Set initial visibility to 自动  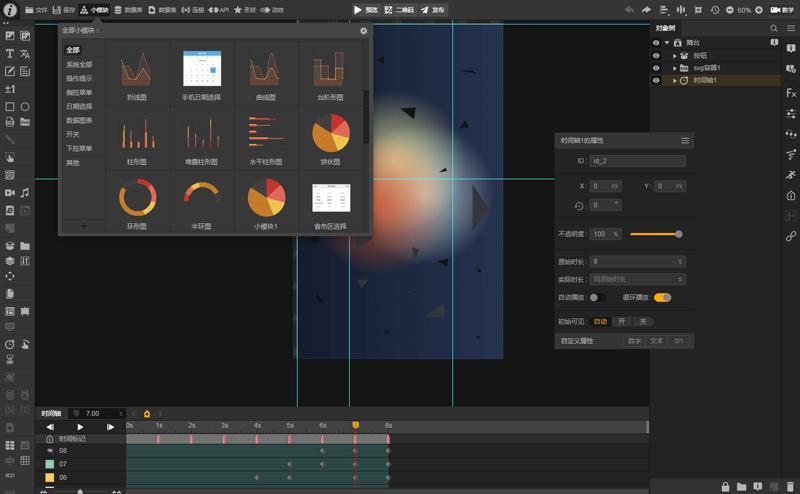pyautogui.click(x=601, y=322)
